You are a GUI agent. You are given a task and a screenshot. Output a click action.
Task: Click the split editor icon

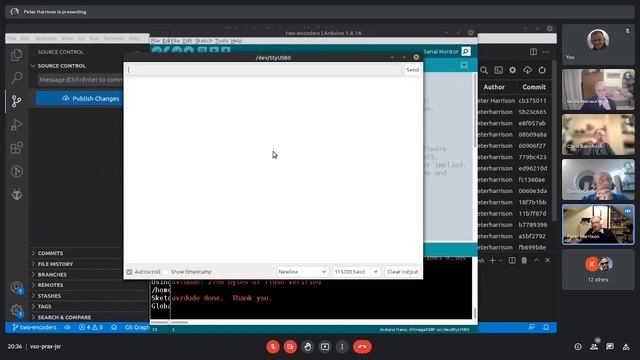point(533,52)
